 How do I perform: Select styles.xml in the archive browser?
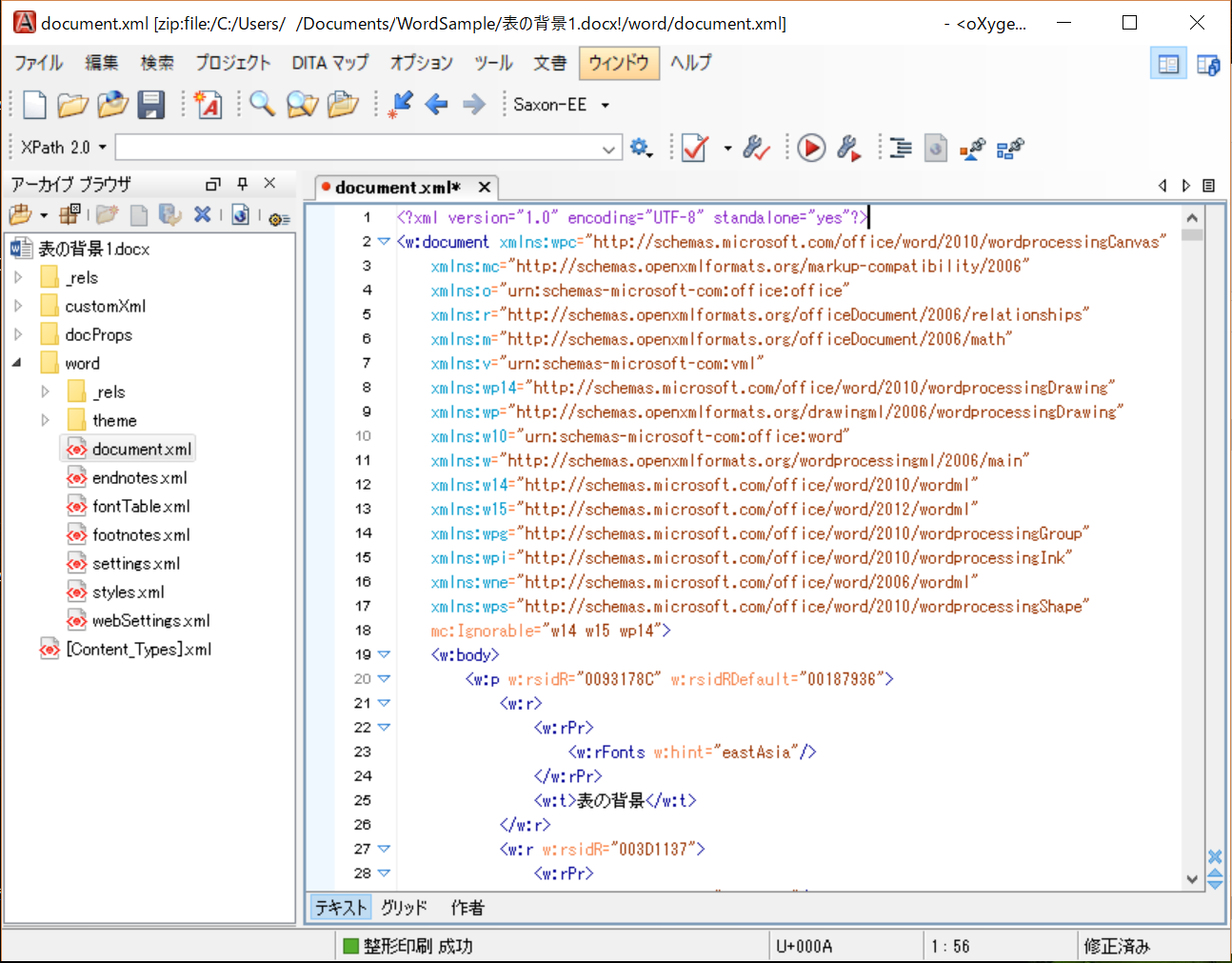pos(125,592)
